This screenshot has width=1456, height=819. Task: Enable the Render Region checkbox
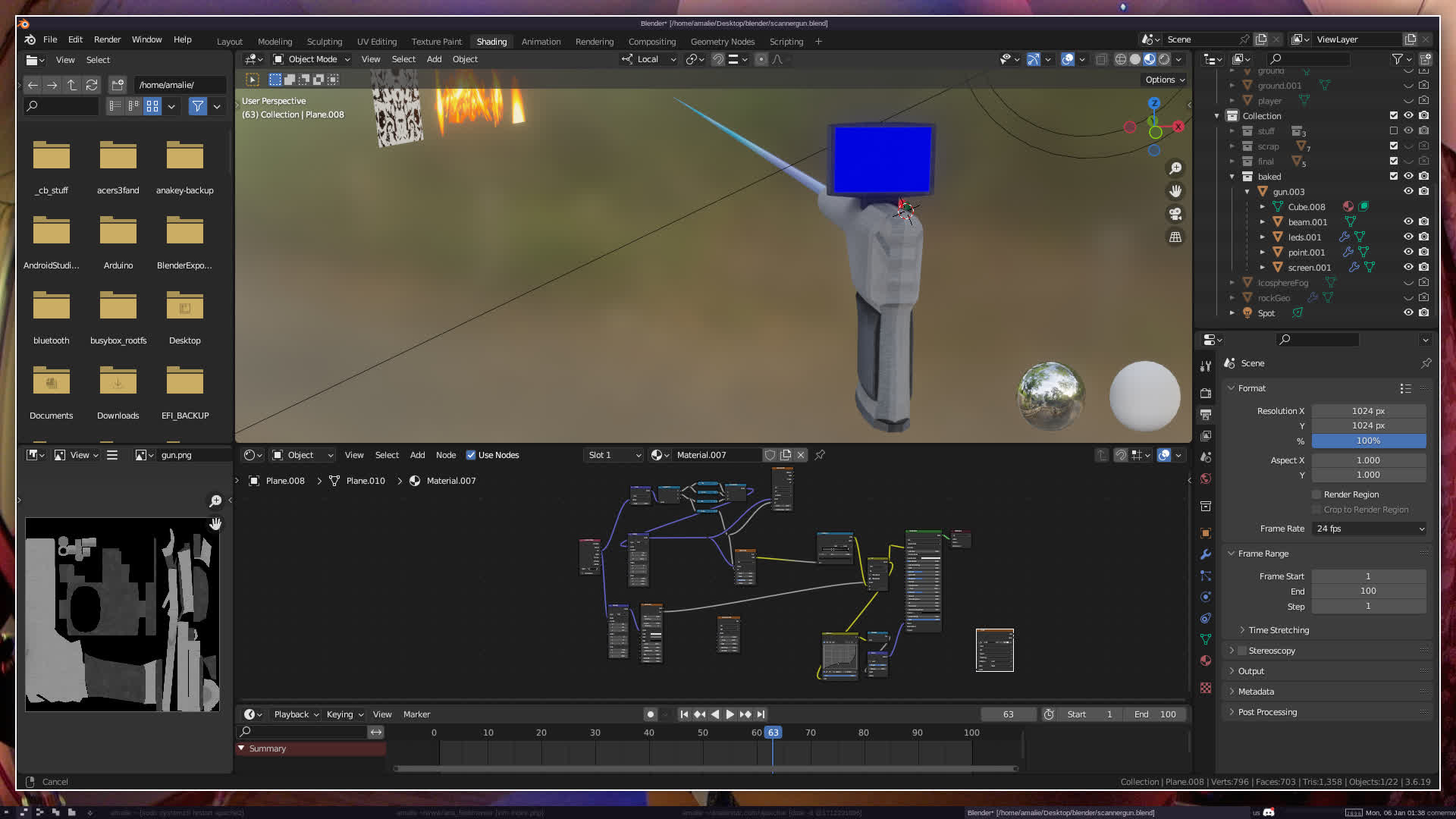pos(1317,494)
